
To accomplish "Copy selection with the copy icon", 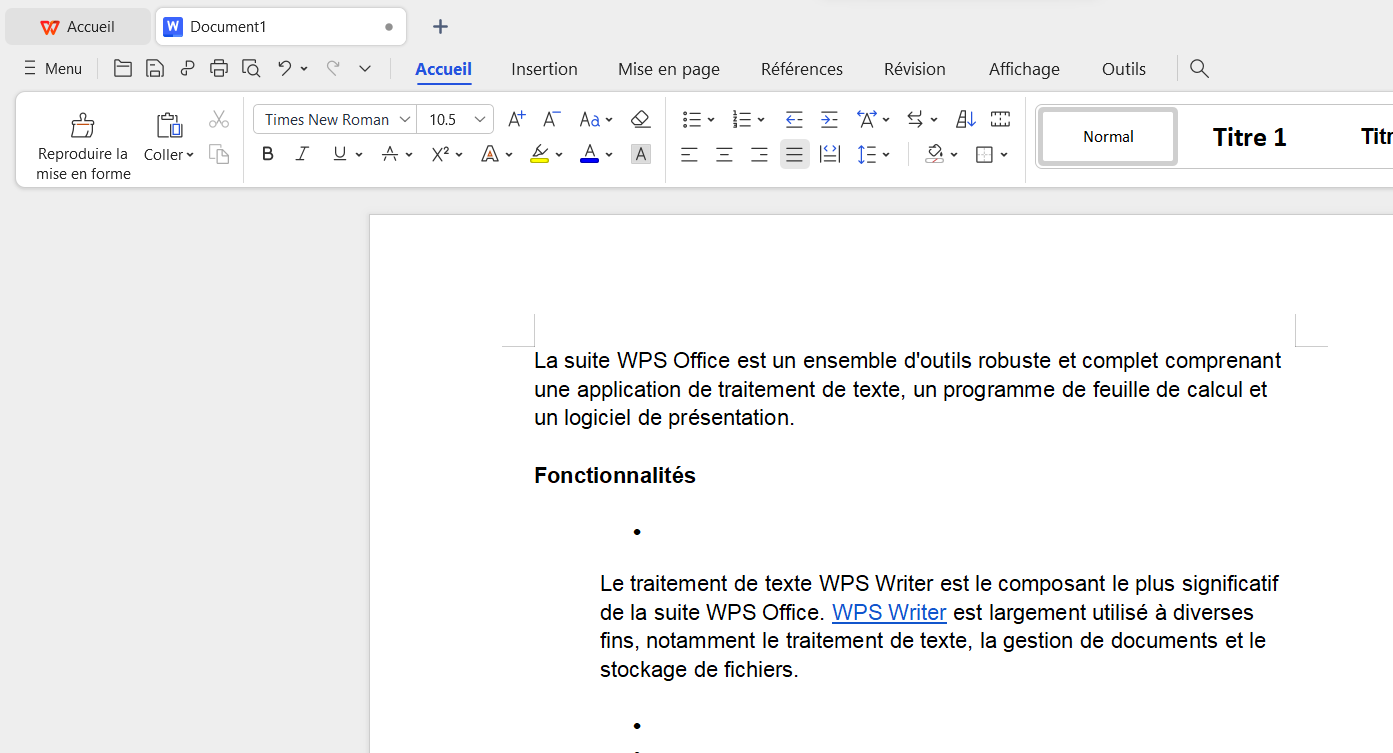I will [x=219, y=154].
